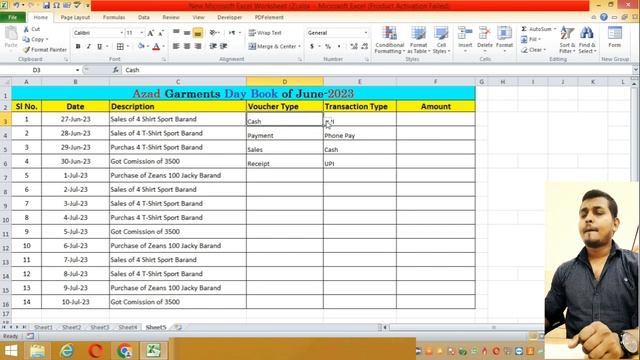
Task: Open Chrome from the taskbar
Action: [x=124, y=351]
